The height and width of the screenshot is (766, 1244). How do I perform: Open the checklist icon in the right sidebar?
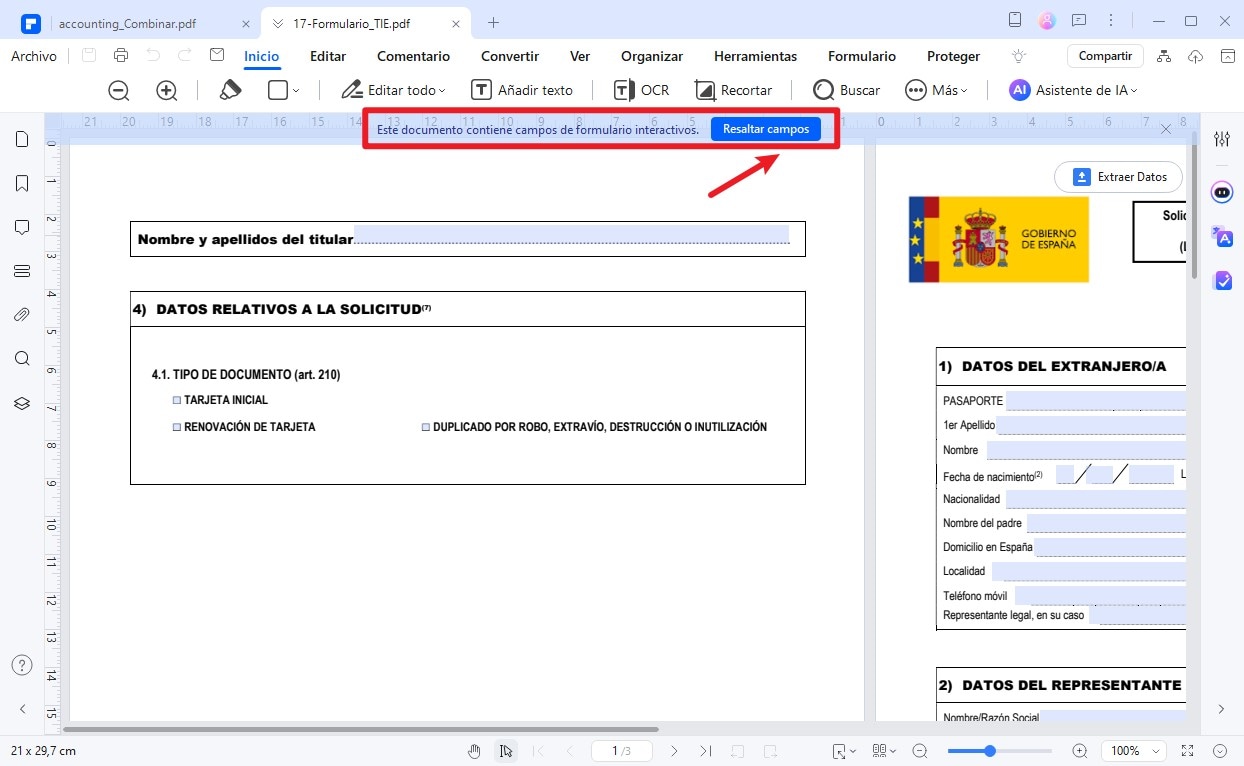pos(1222,281)
